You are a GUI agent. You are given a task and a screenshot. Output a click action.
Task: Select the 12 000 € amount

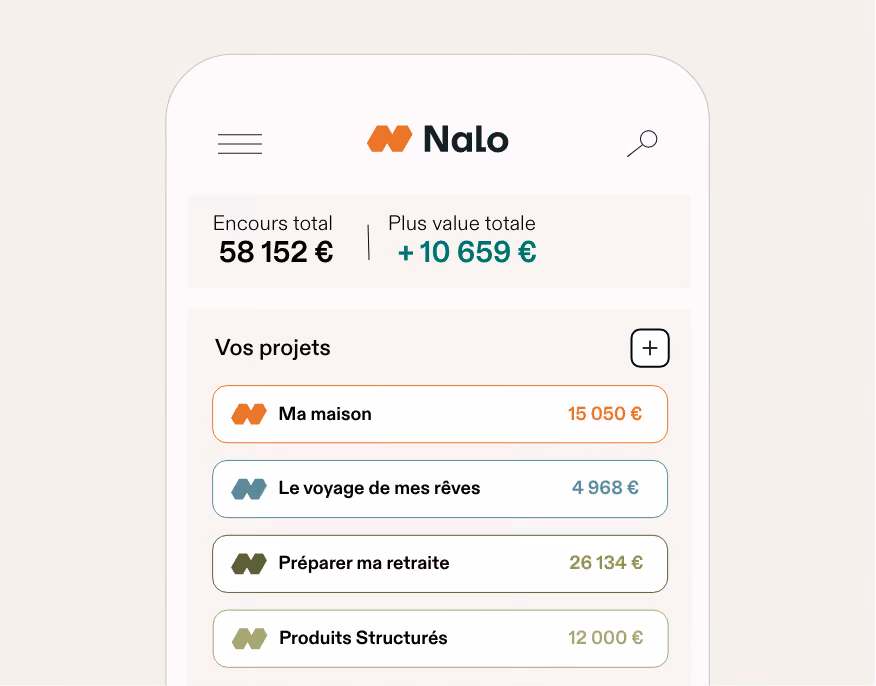(606, 637)
